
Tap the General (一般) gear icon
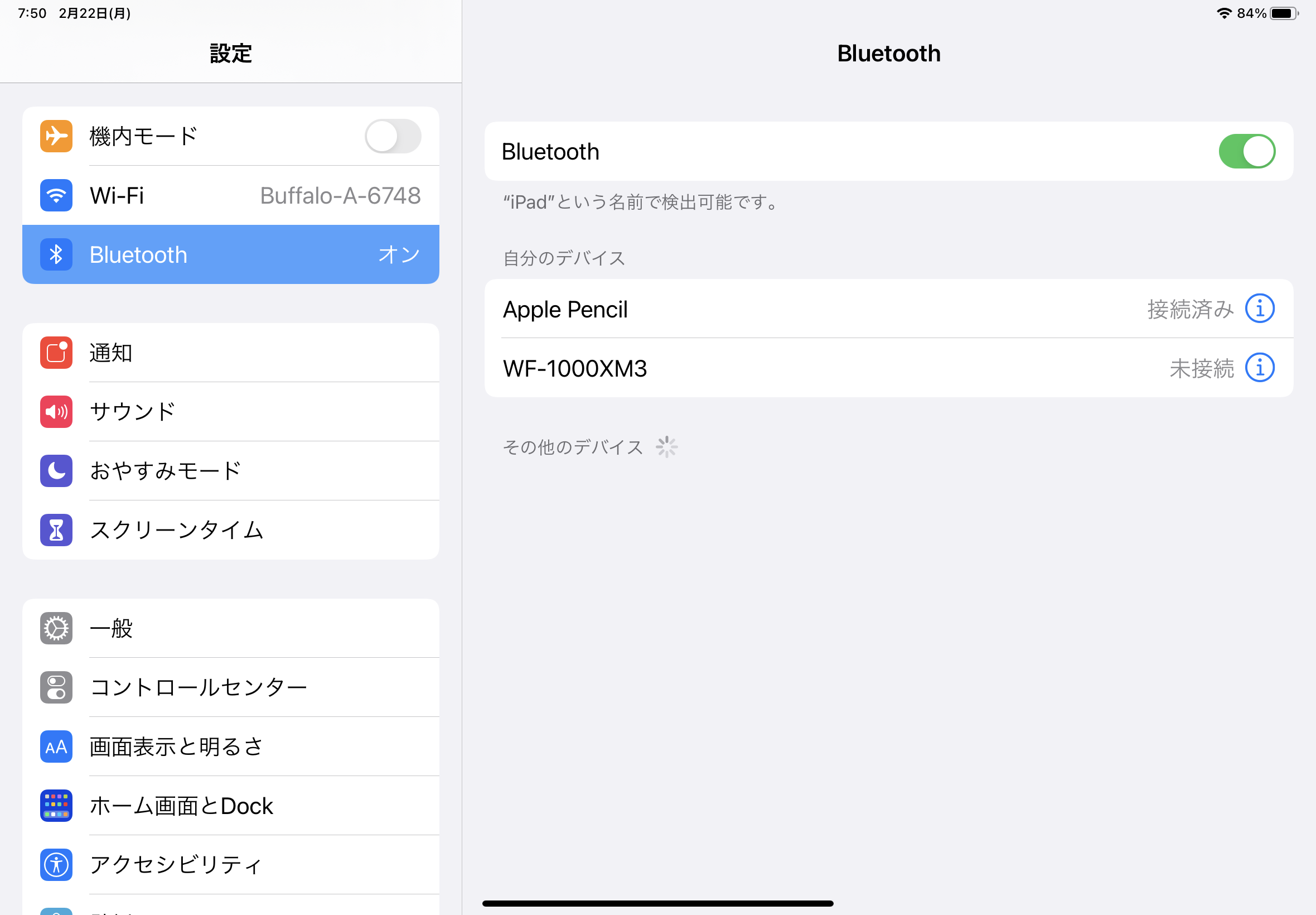pos(56,628)
